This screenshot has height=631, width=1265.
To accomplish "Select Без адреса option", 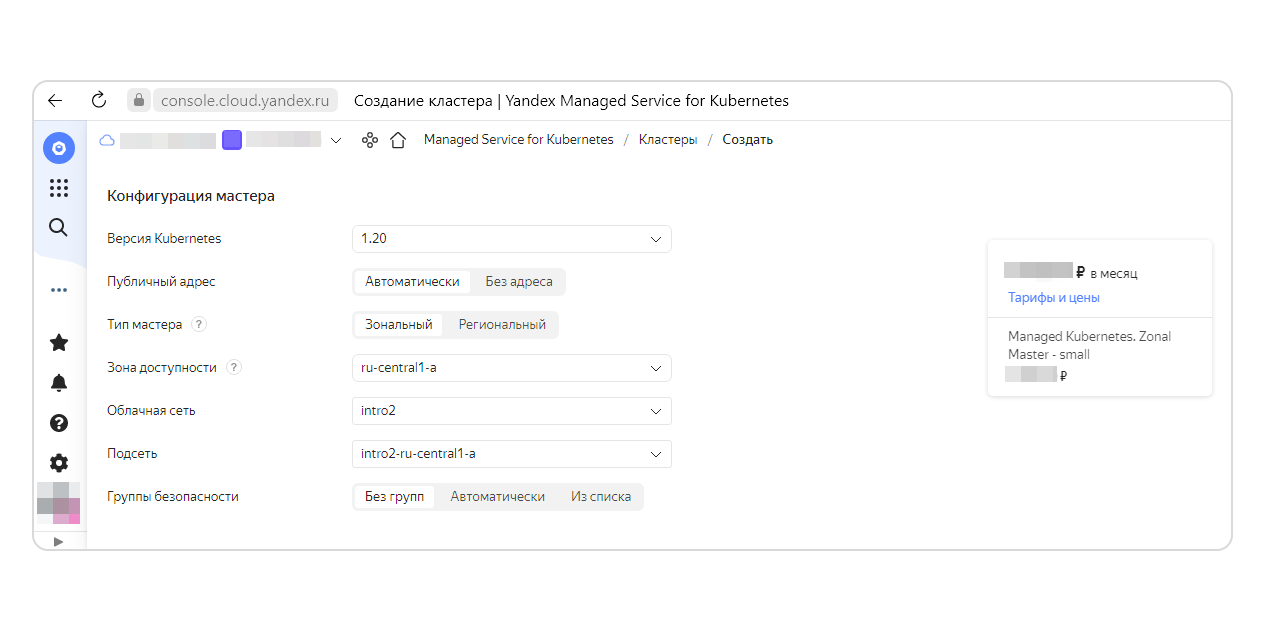I will tap(519, 282).
